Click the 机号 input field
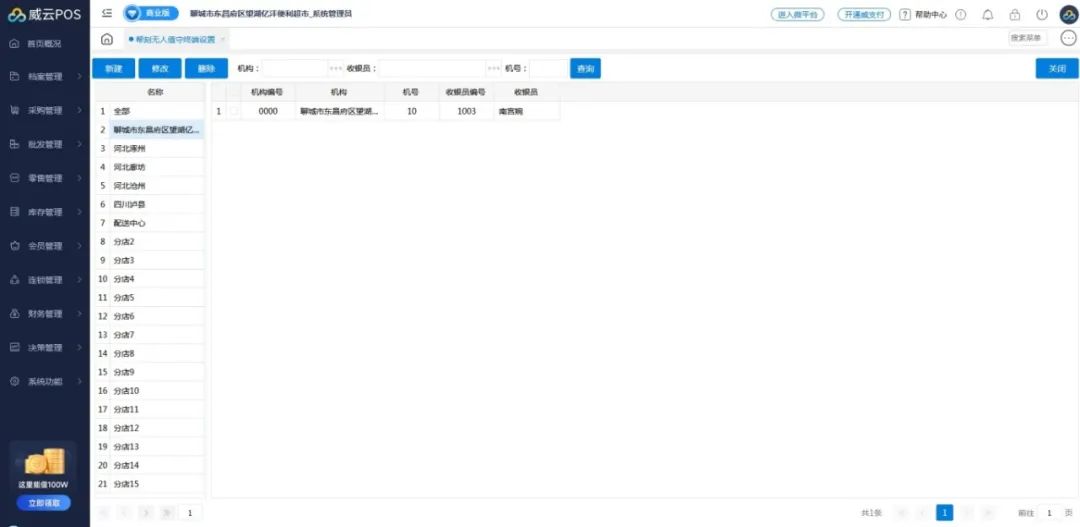Image resolution: width=1080 pixels, height=527 pixels. click(x=547, y=69)
